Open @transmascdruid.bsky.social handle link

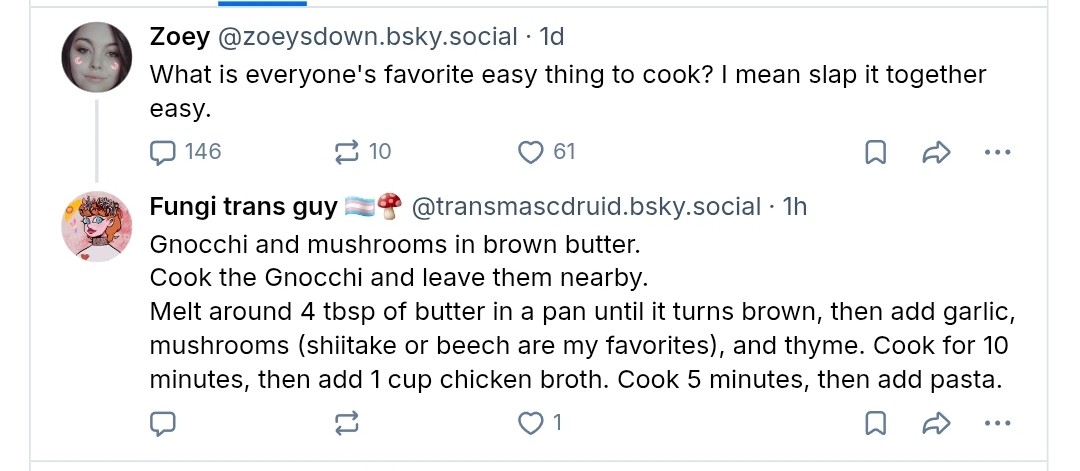pyautogui.click(x=586, y=207)
